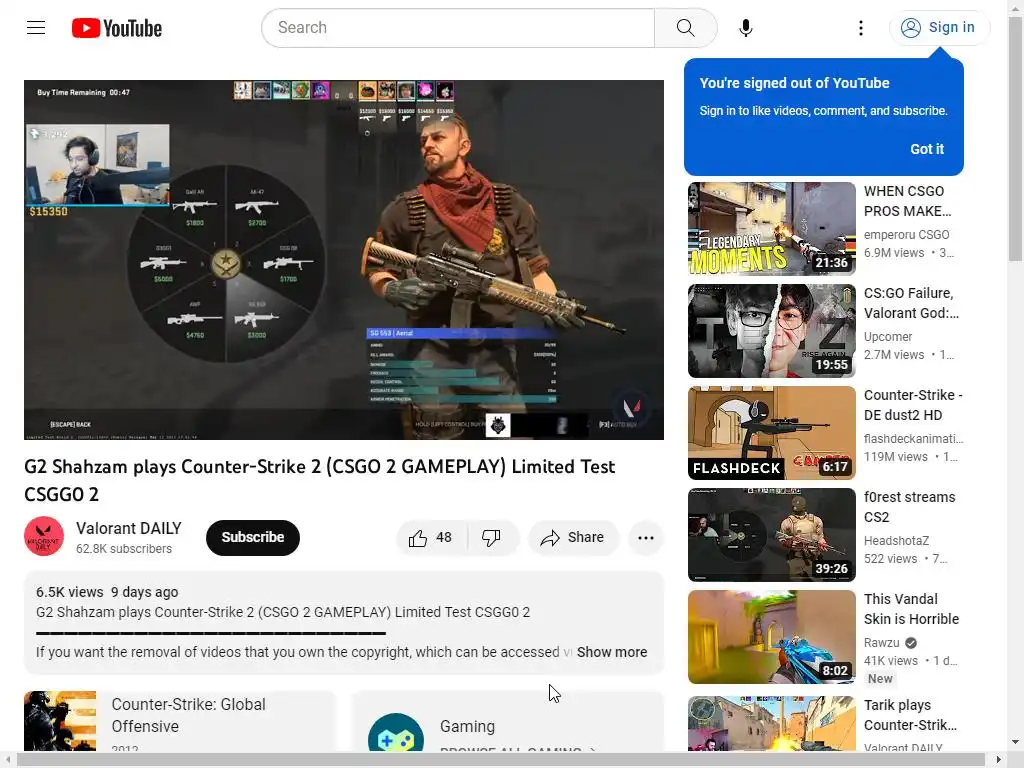Open This Vandal Skin thumbnail
Screen dimensions: 1024x768
(771, 637)
